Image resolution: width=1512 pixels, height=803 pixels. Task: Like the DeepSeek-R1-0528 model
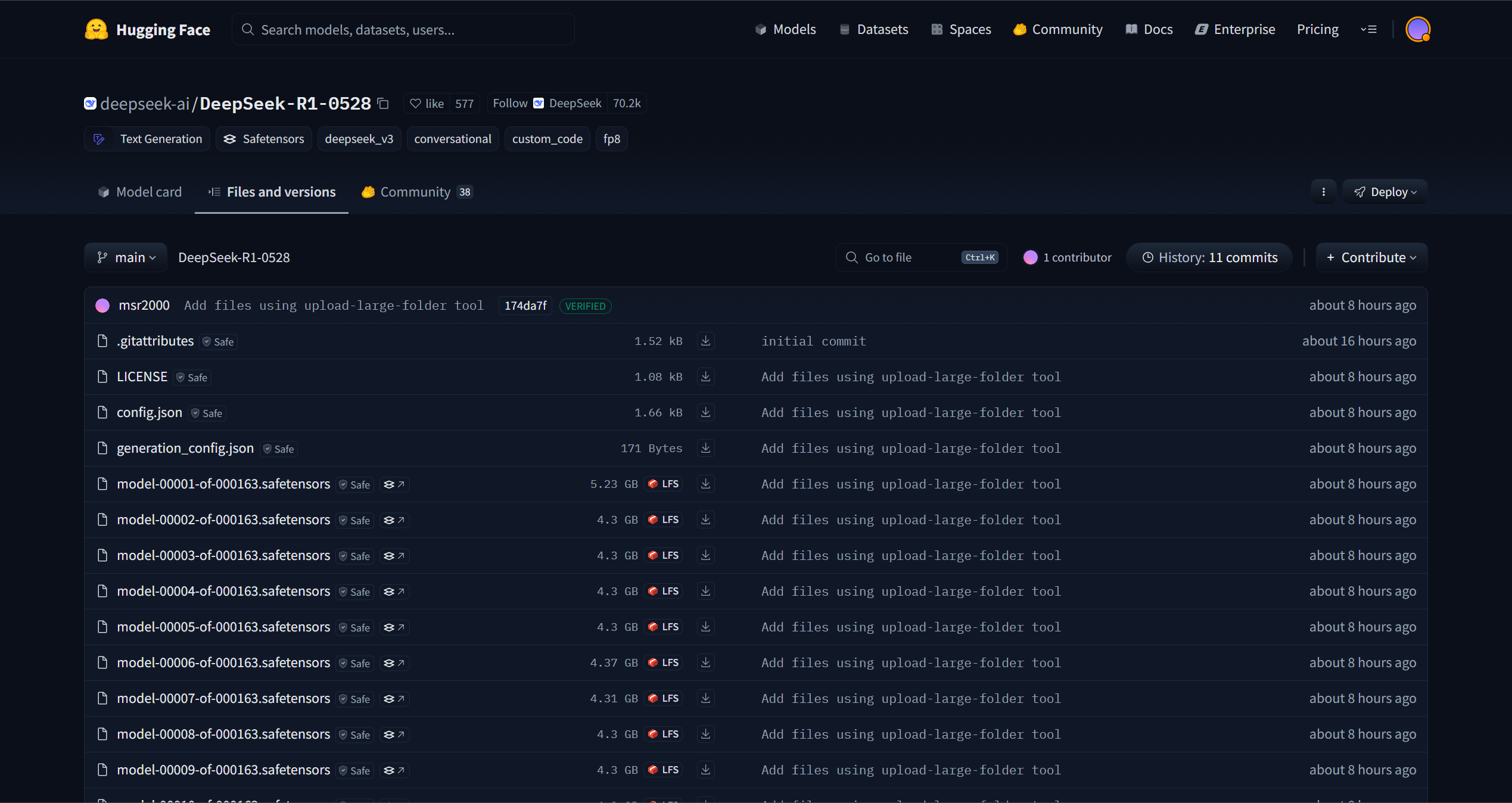[427, 104]
